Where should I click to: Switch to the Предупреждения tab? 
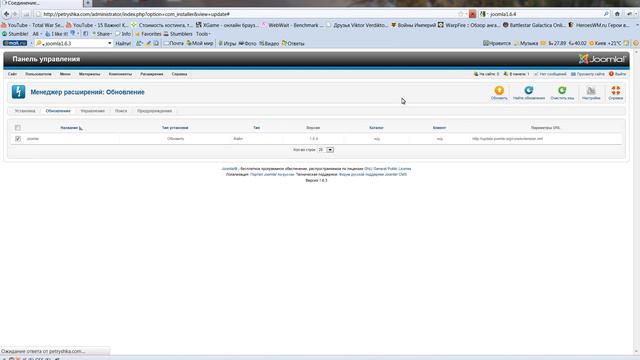(154, 111)
